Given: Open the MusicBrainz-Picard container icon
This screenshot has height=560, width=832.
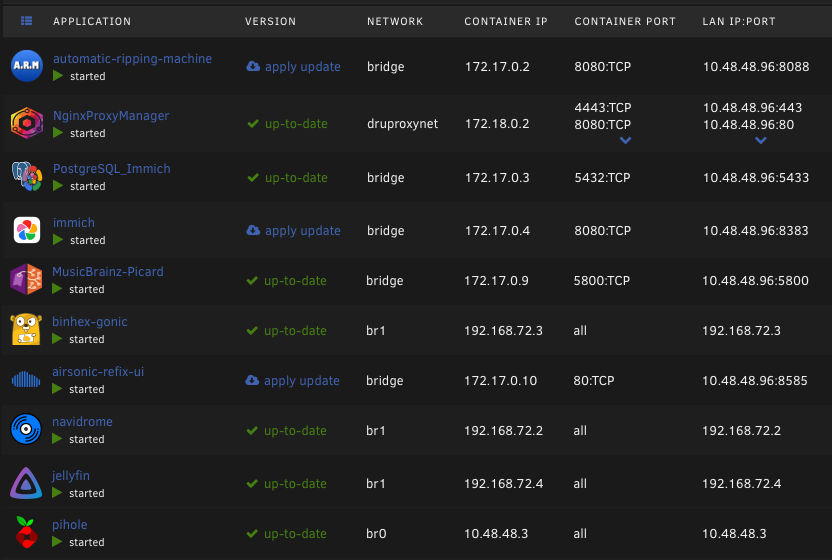Looking at the screenshot, I should coord(26,279).
